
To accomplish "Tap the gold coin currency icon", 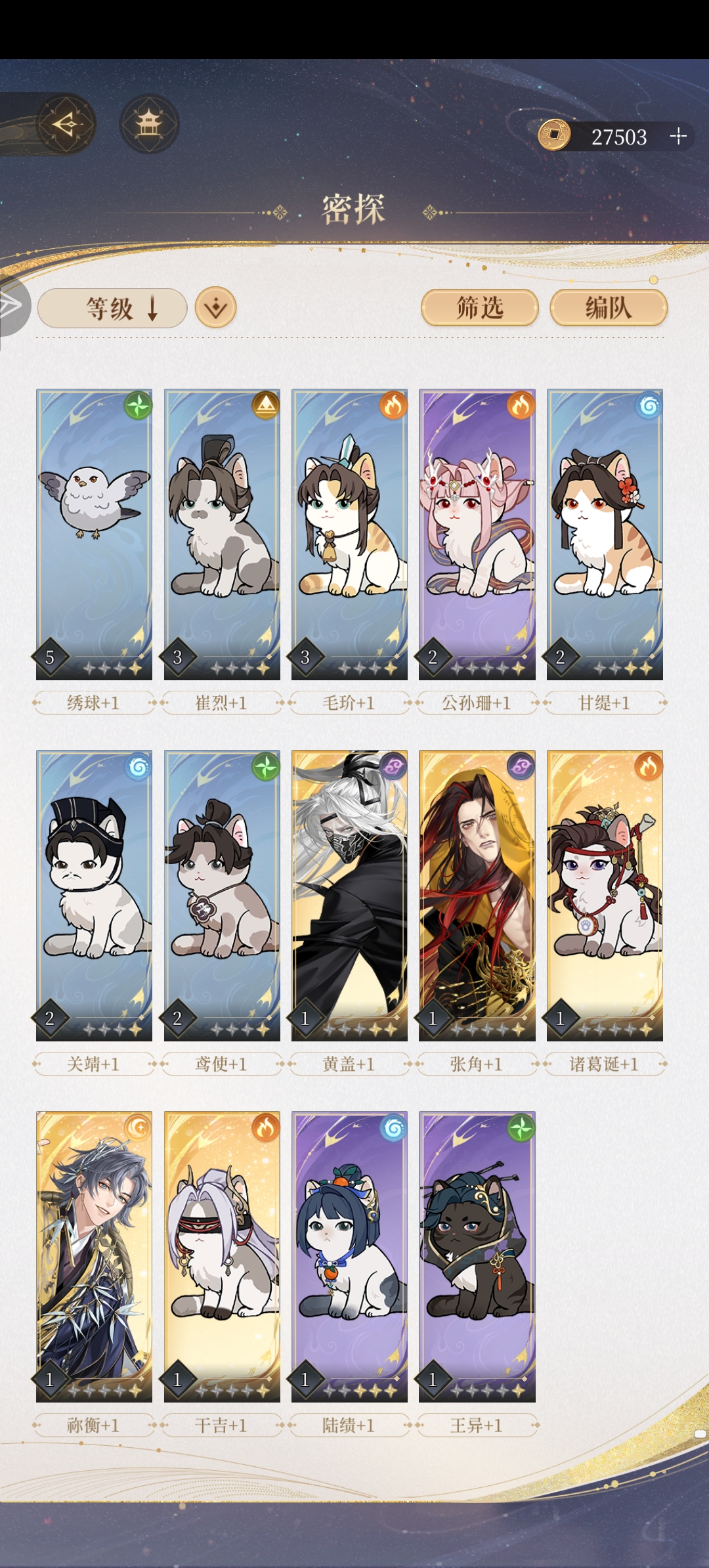I will tap(555, 135).
